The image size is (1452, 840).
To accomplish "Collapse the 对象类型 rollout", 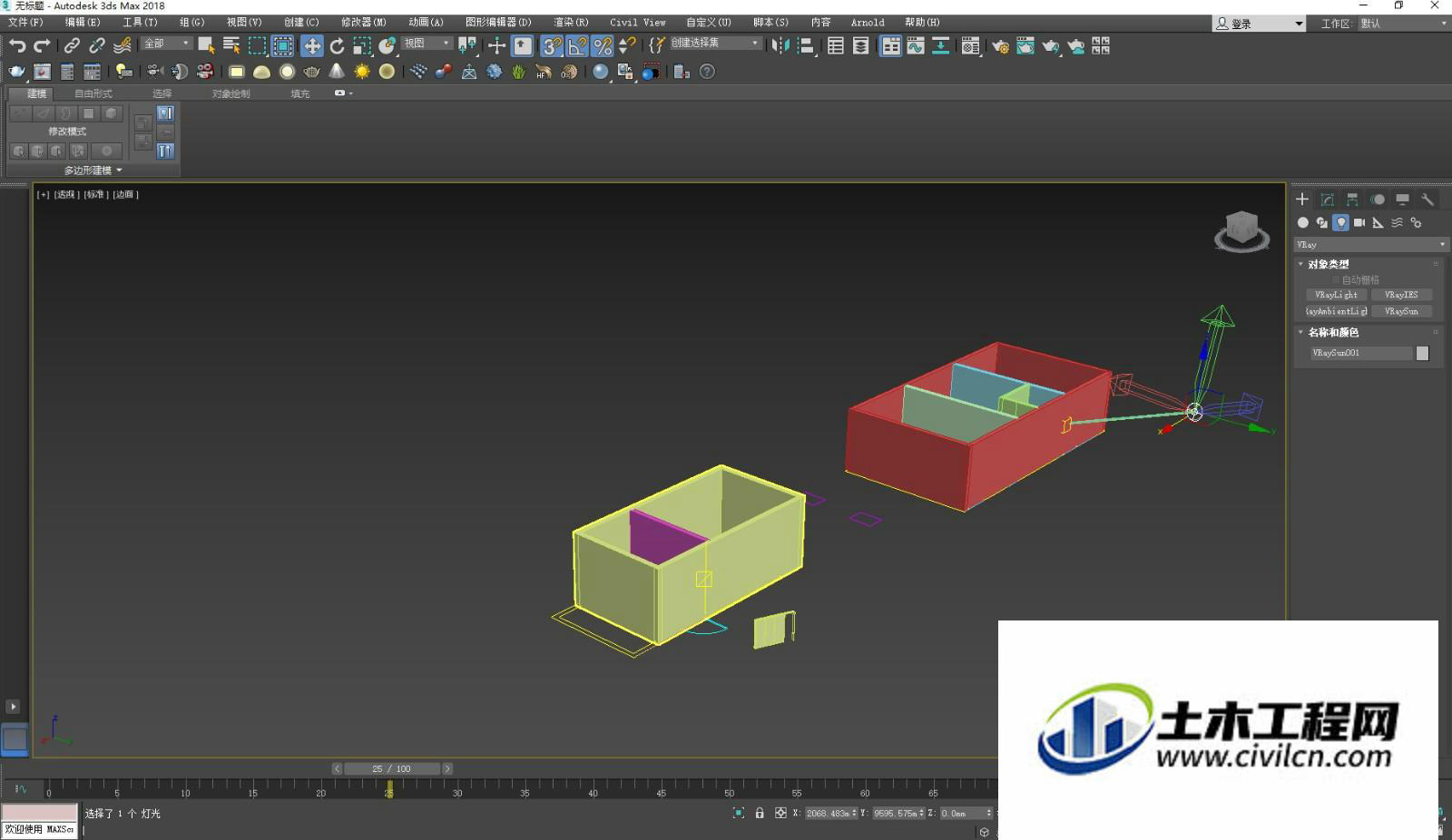I will (x=1328, y=264).
